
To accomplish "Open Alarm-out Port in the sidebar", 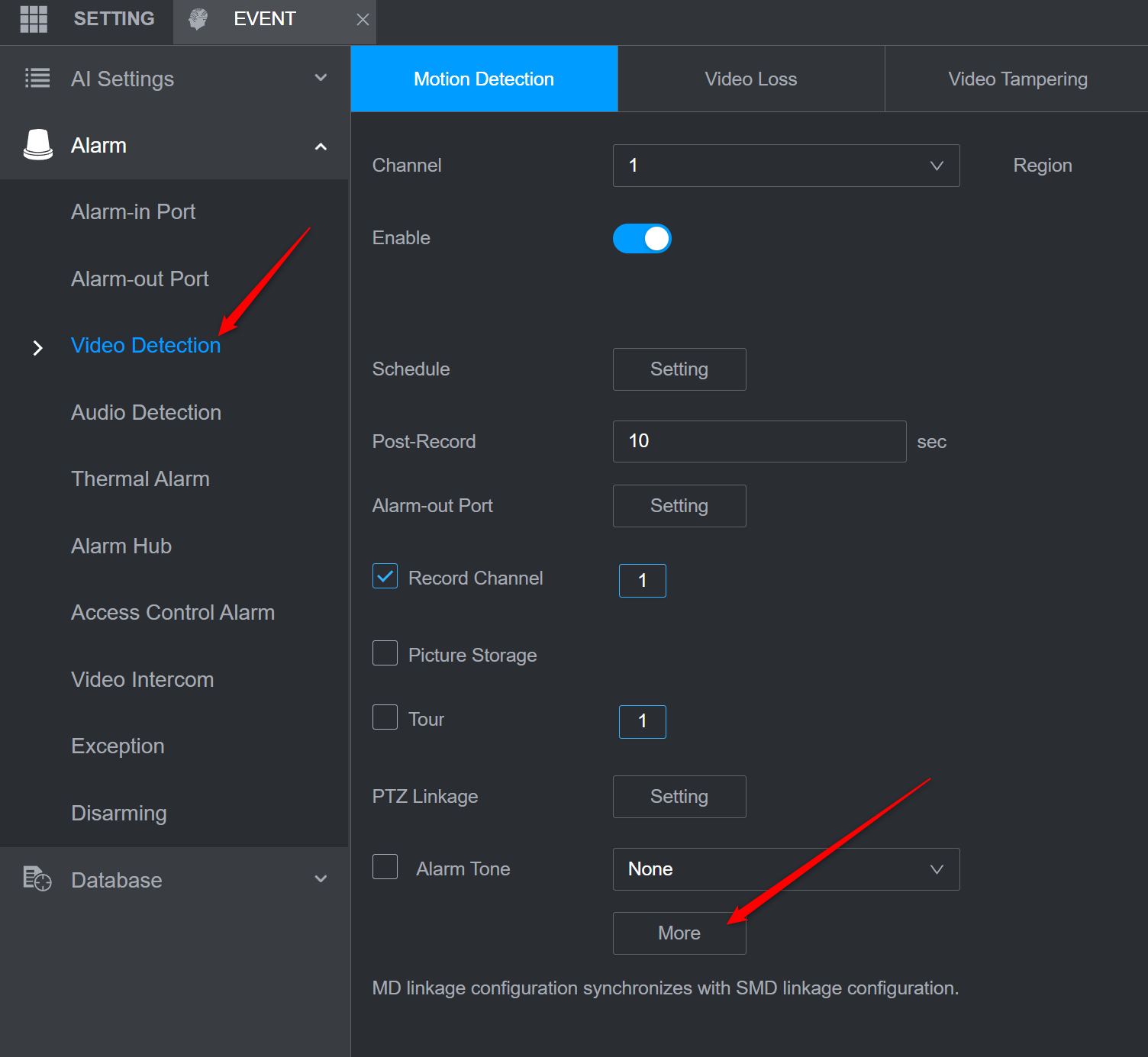I will [x=140, y=279].
